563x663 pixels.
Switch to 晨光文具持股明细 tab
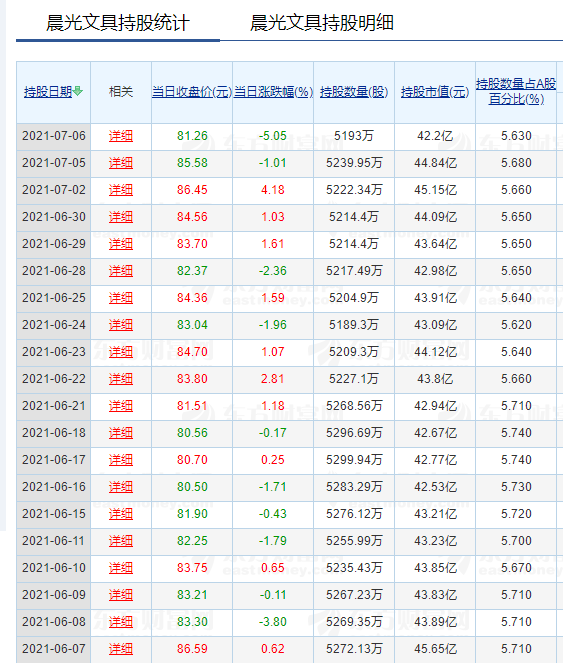point(322,22)
